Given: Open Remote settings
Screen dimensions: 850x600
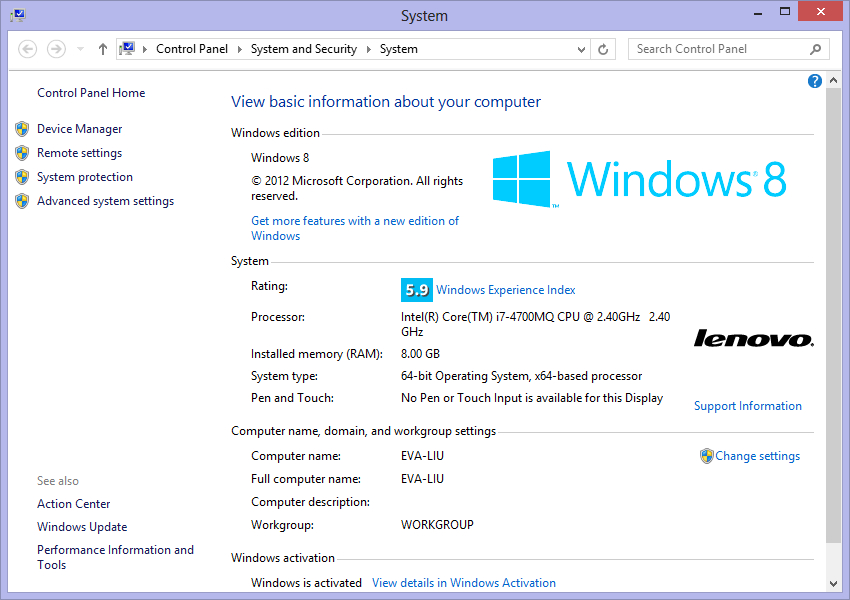Looking at the screenshot, I should click(79, 153).
